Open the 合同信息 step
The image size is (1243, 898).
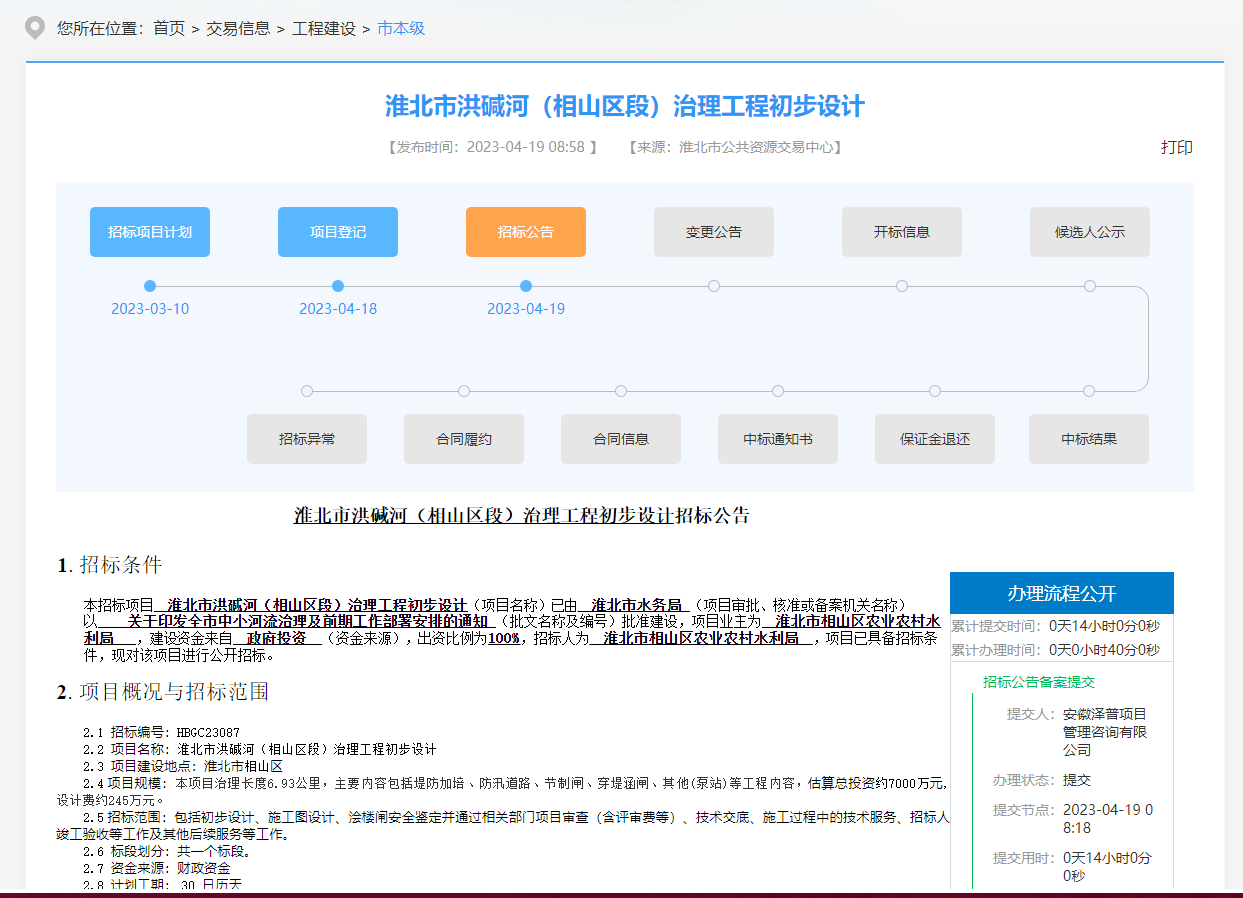coord(621,439)
